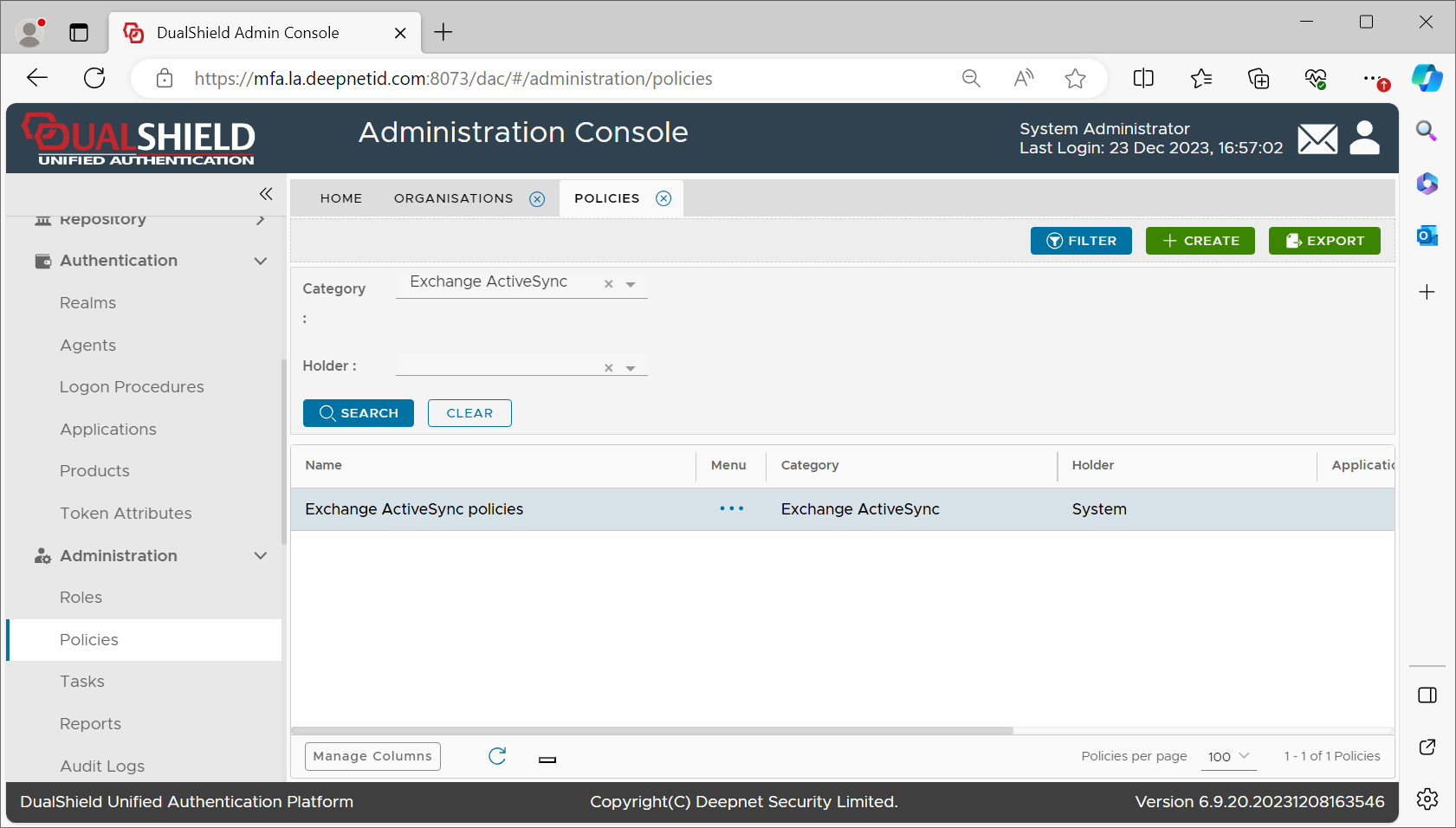Click the Manage Columns button
The height and width of the screenshot is (828, 1456).
[372, 756]
